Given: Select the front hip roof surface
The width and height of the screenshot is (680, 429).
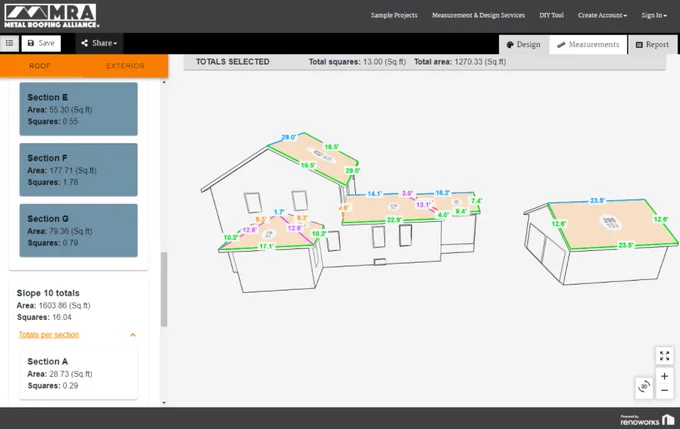Looking at the screenshot, I should pyautogui.click(x=271, y=236).
